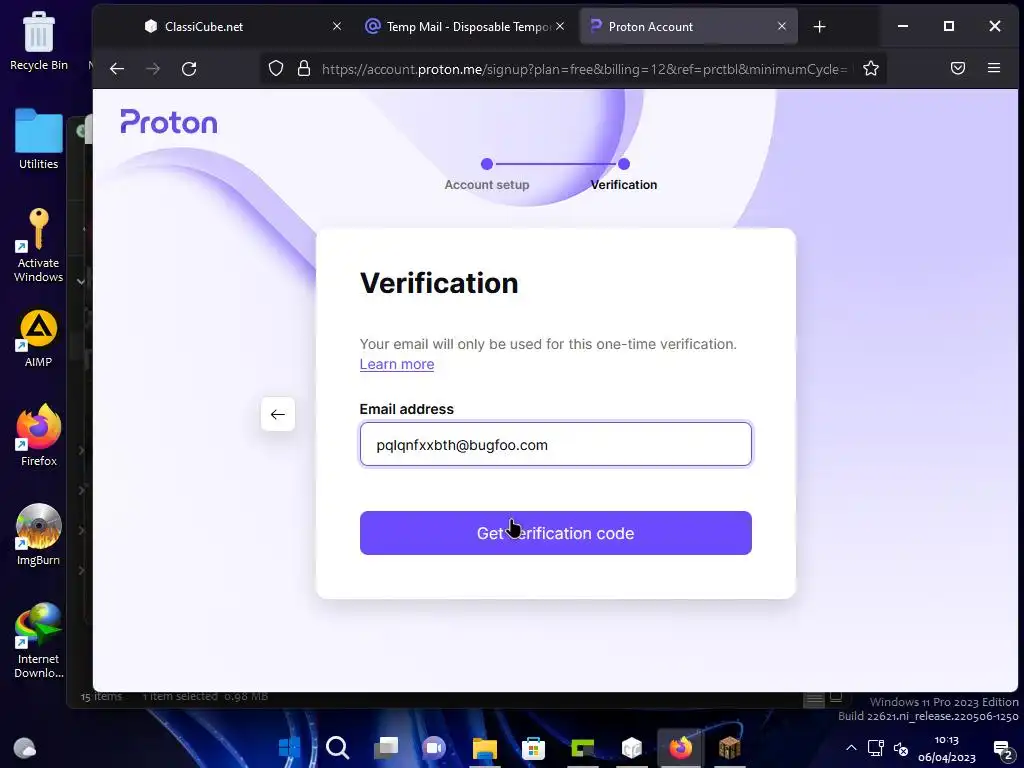Open a new browser tab
Image resolution: width=1024 pixels, height=768 pixels.
point(820,27)
